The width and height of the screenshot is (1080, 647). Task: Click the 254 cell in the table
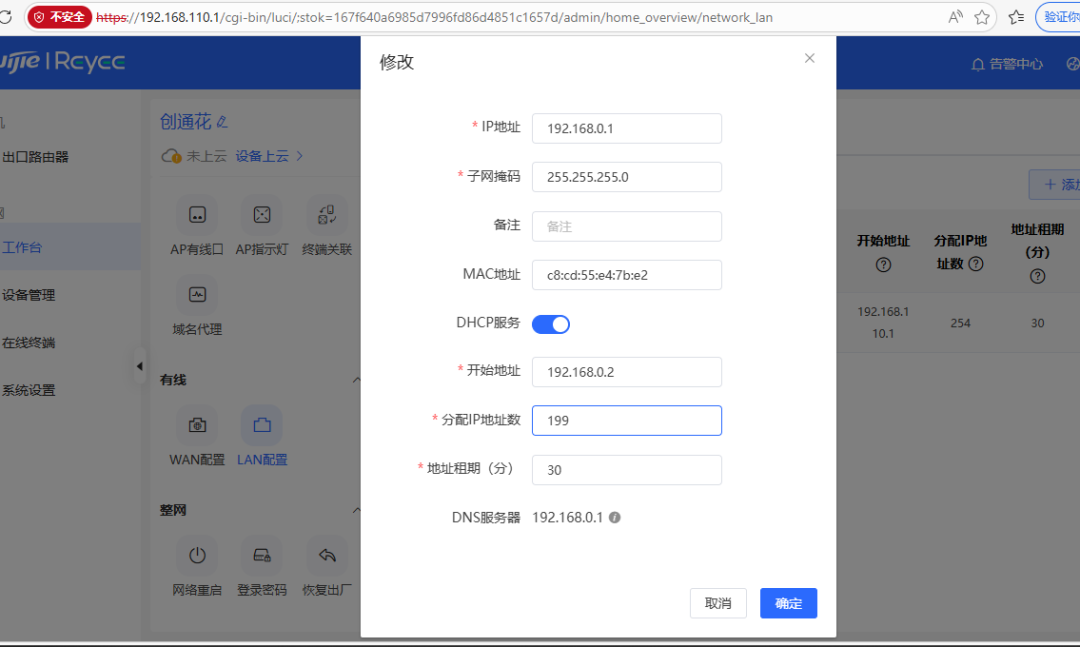coord(960,323)
